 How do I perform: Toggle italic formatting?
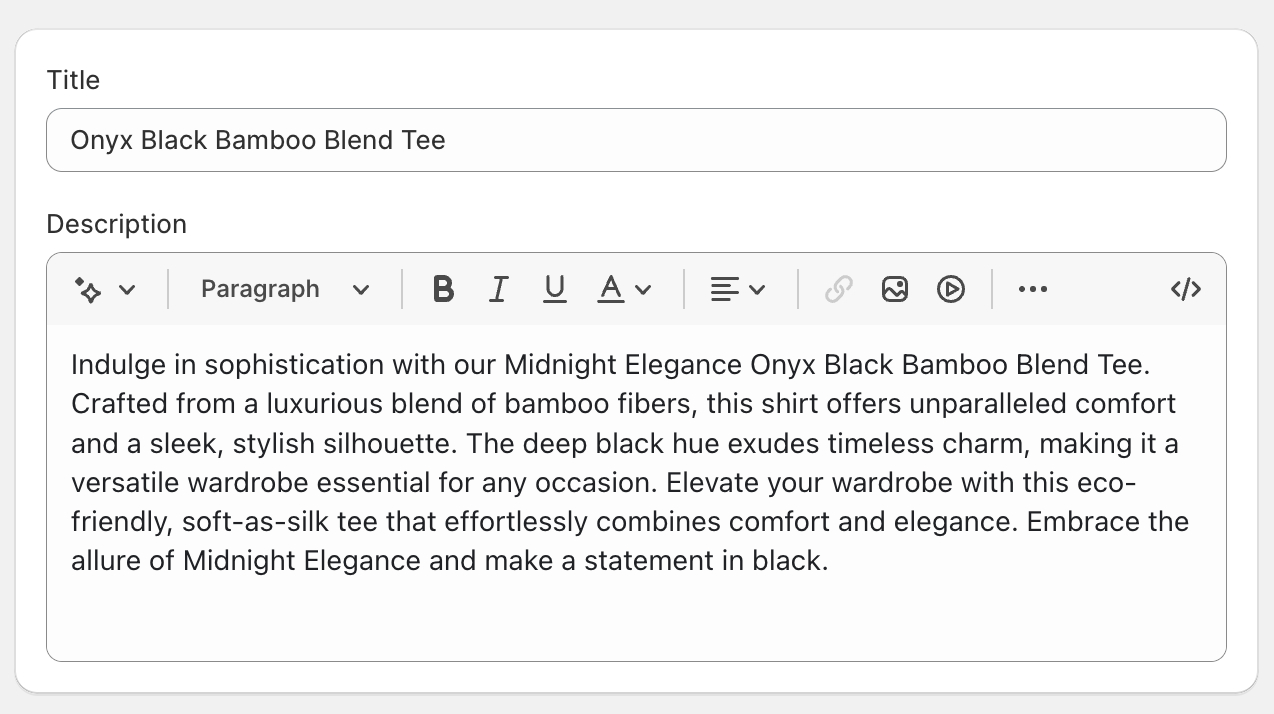tap(498, 289)
